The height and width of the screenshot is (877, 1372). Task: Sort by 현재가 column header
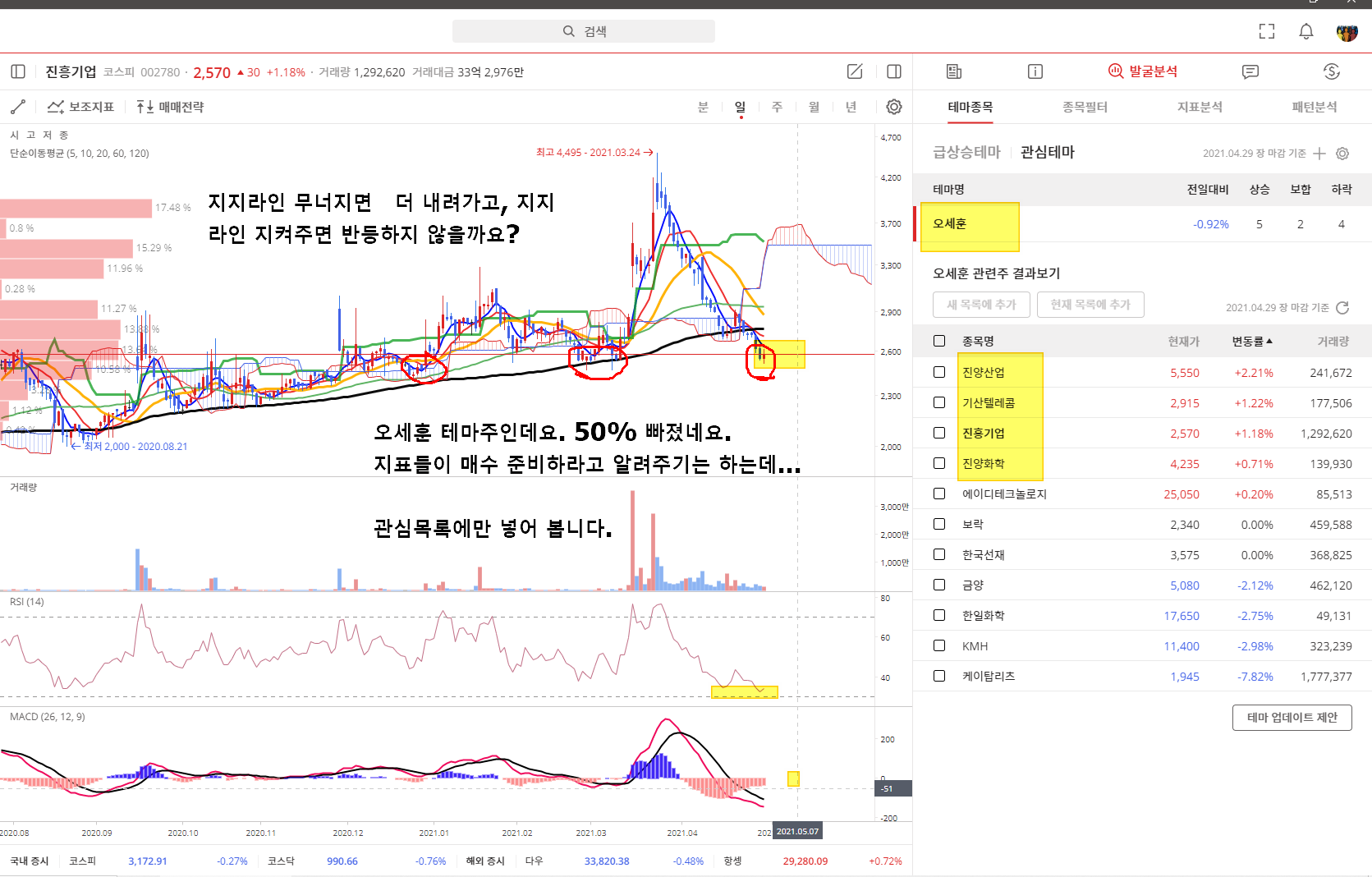(x=1184, y=341)
